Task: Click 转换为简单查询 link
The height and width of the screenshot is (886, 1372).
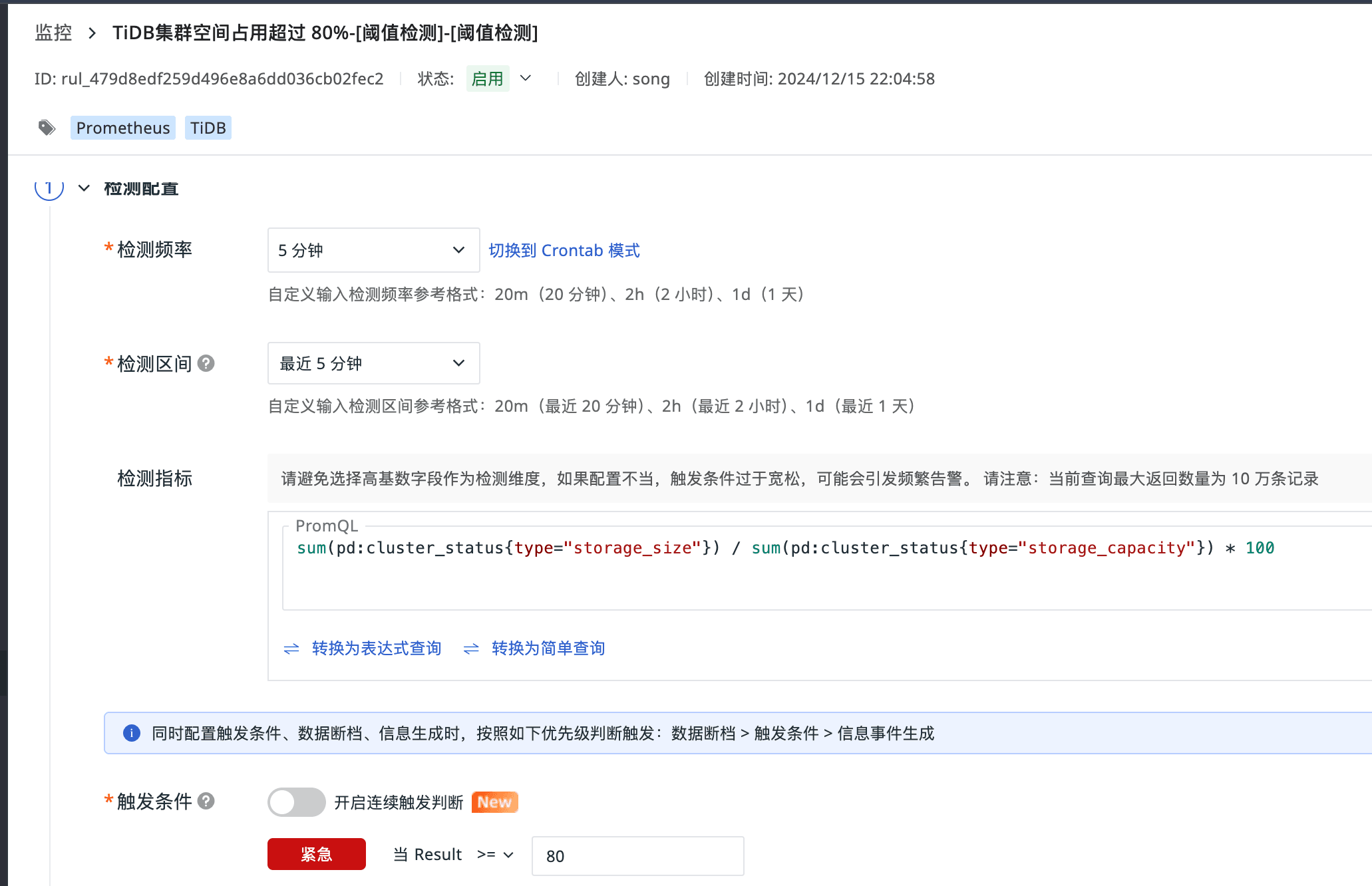Action: pyautogui.click(x=548, y=649)
